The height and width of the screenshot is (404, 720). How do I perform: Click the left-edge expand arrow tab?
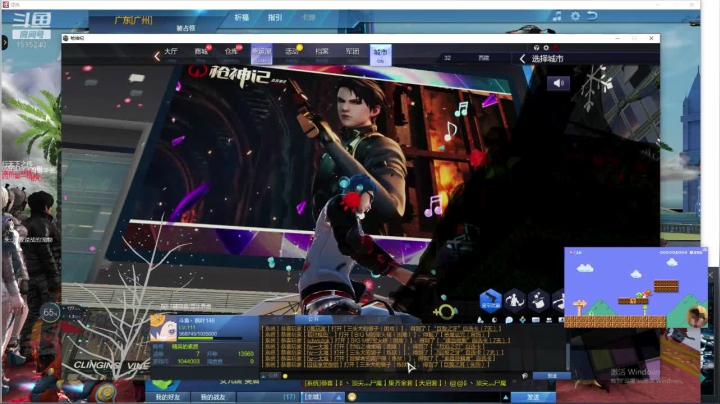point(5,43)
